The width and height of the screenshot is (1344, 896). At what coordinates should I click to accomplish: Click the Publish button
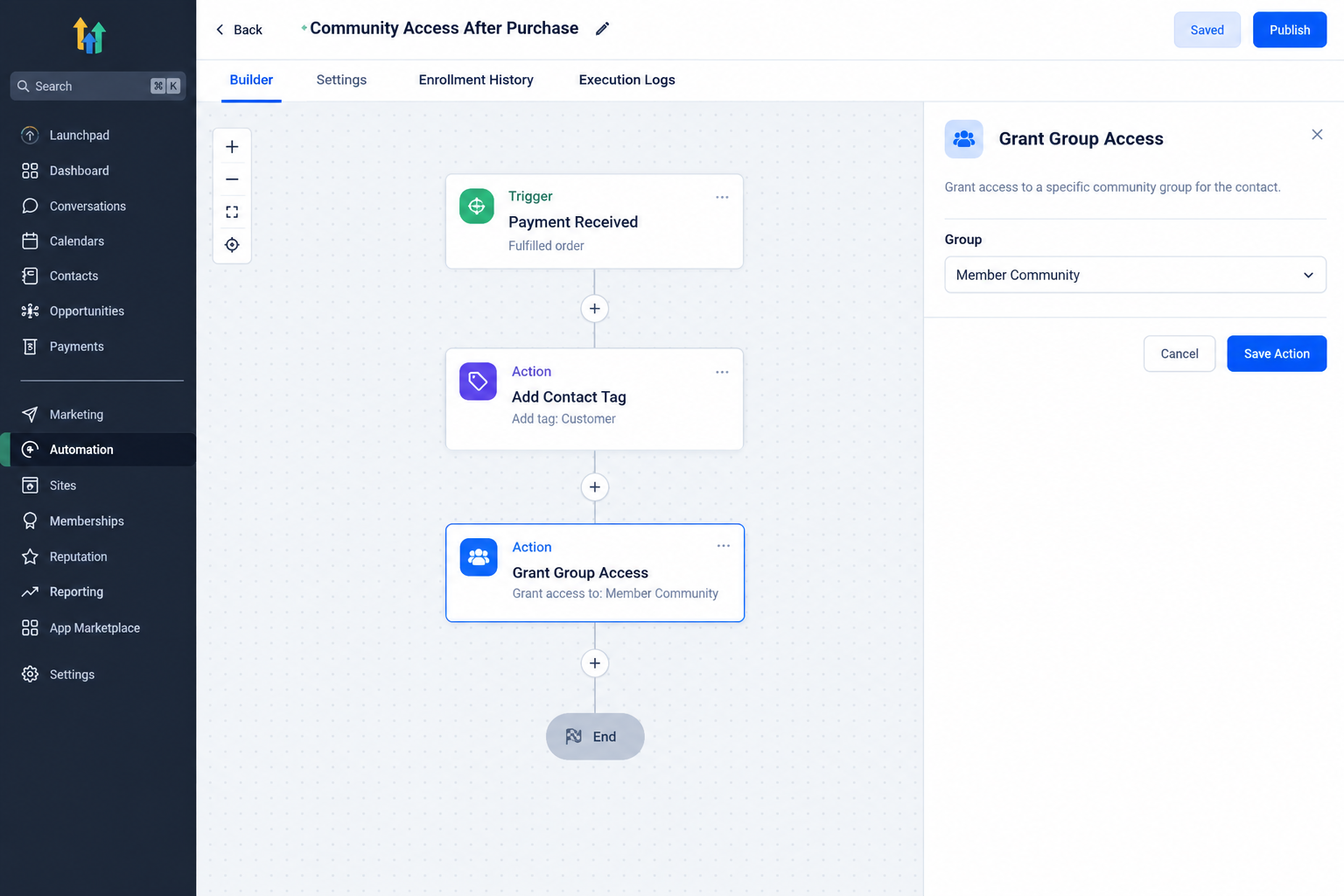[x=1290, y=30]
